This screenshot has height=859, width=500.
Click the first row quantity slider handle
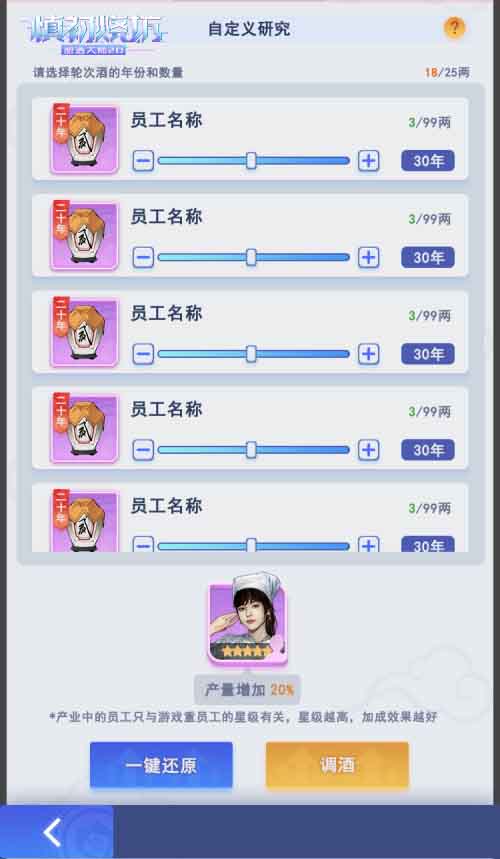tap(251, 161)
